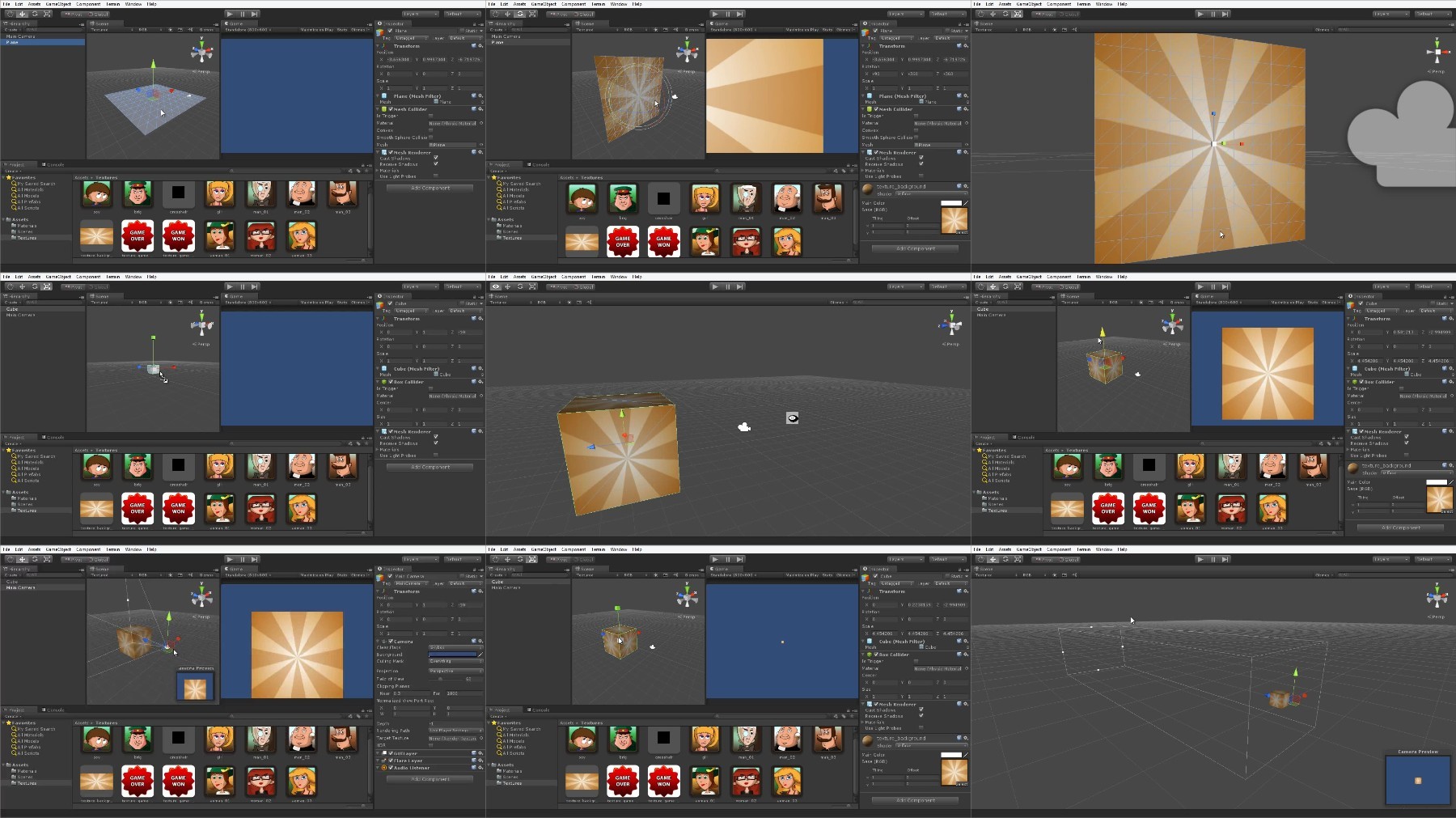The image size is (1456, 818).
Task: Click the Main Color swatch in the top-middle window
Action: coord(951,202)
